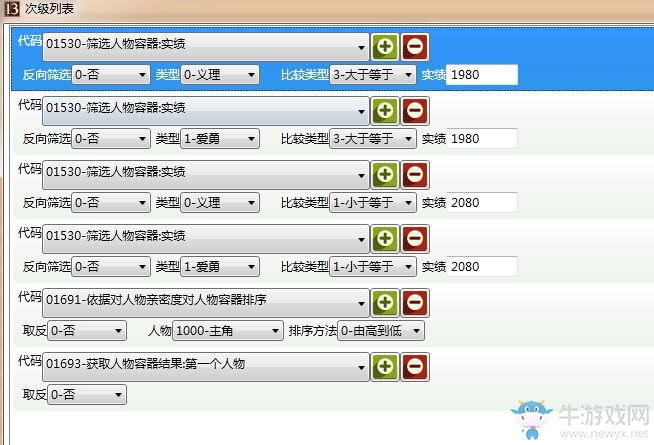Click the 实绩 2080 field in the 义理 row
Image resolution: width=654 pixels, height=445 pixels.
pos(482,203)
